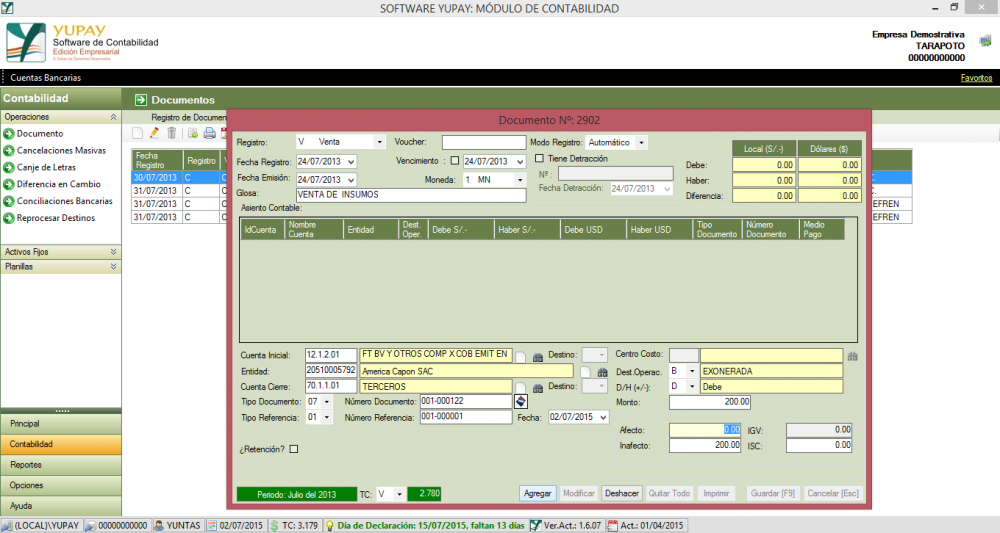
Task: Open the Favoritos link
Action: click(976, 78)
